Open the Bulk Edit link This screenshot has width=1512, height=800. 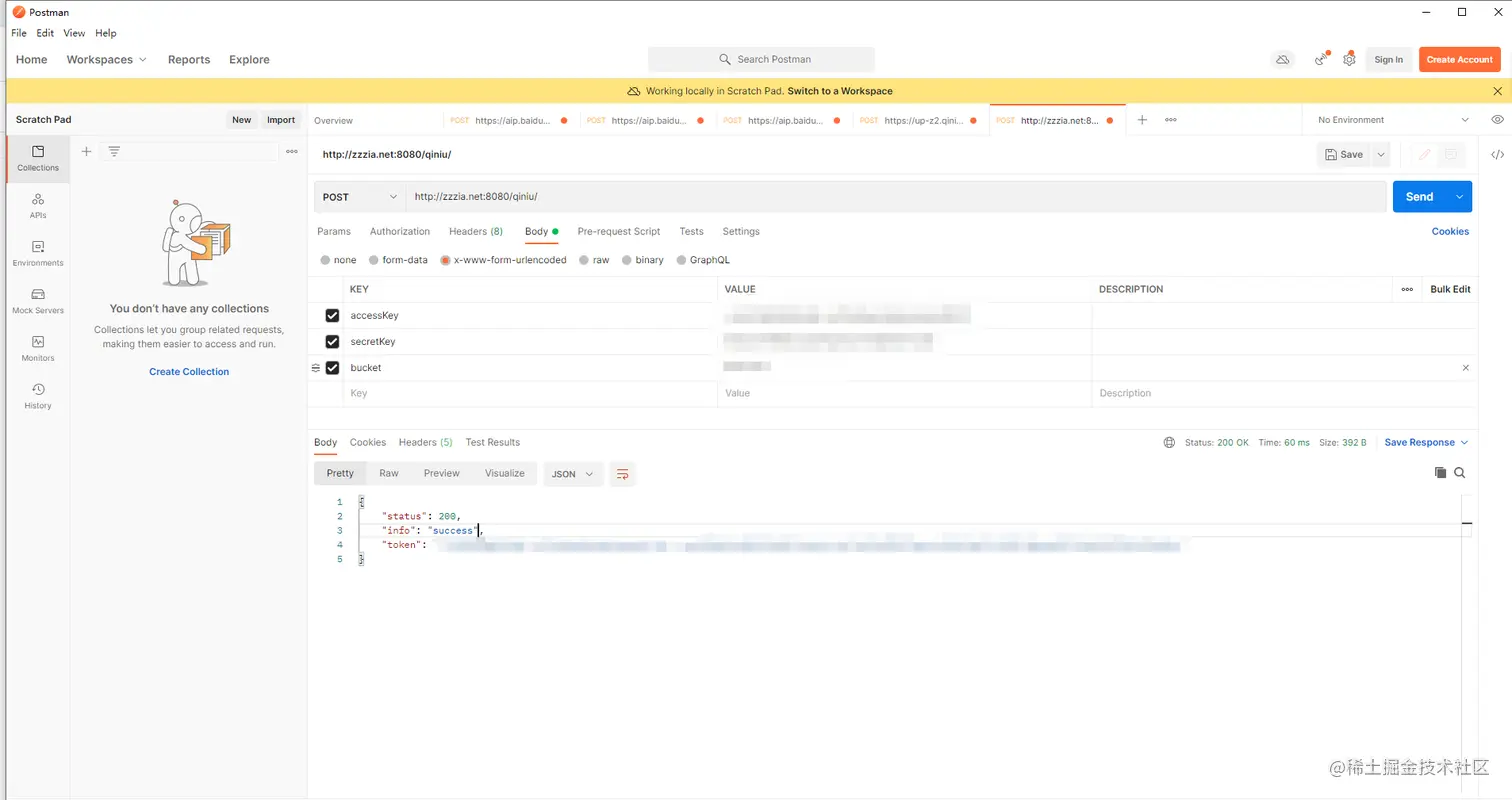click(1450, 289)
